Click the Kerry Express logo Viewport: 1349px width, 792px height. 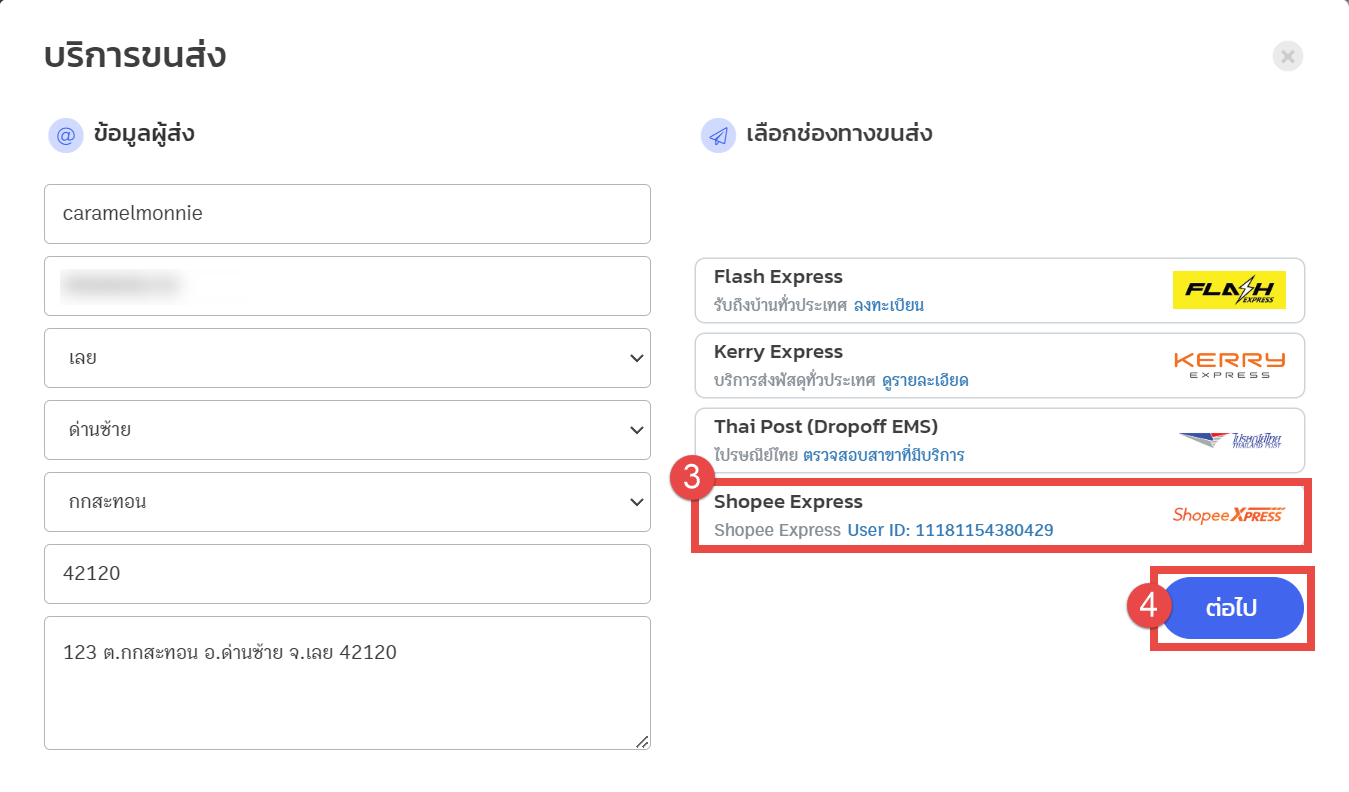tap(1229, 365)
